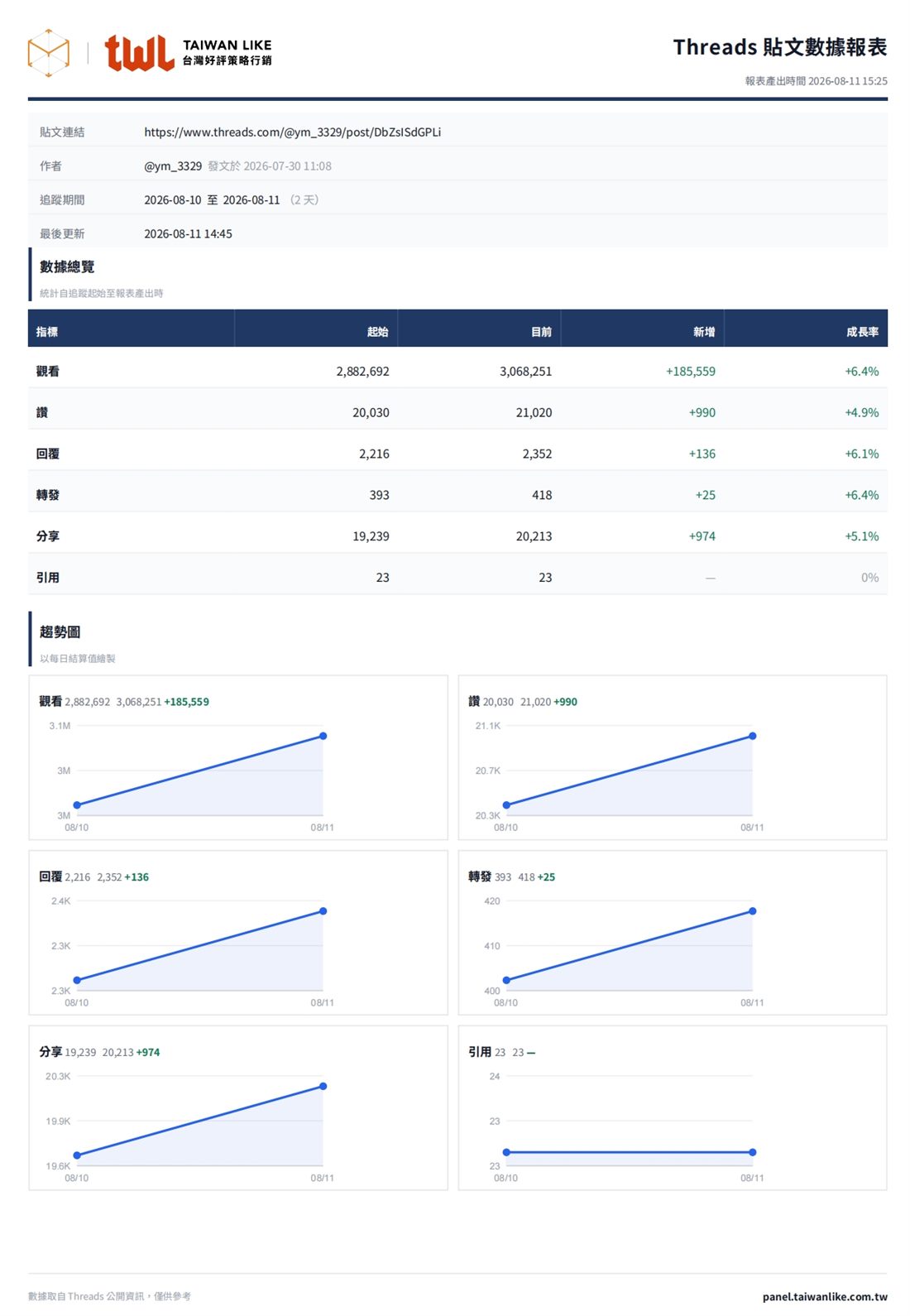The image size is (910, 1316).
Task: Click the TWL Taiwan Like logo
Action: 188,52
